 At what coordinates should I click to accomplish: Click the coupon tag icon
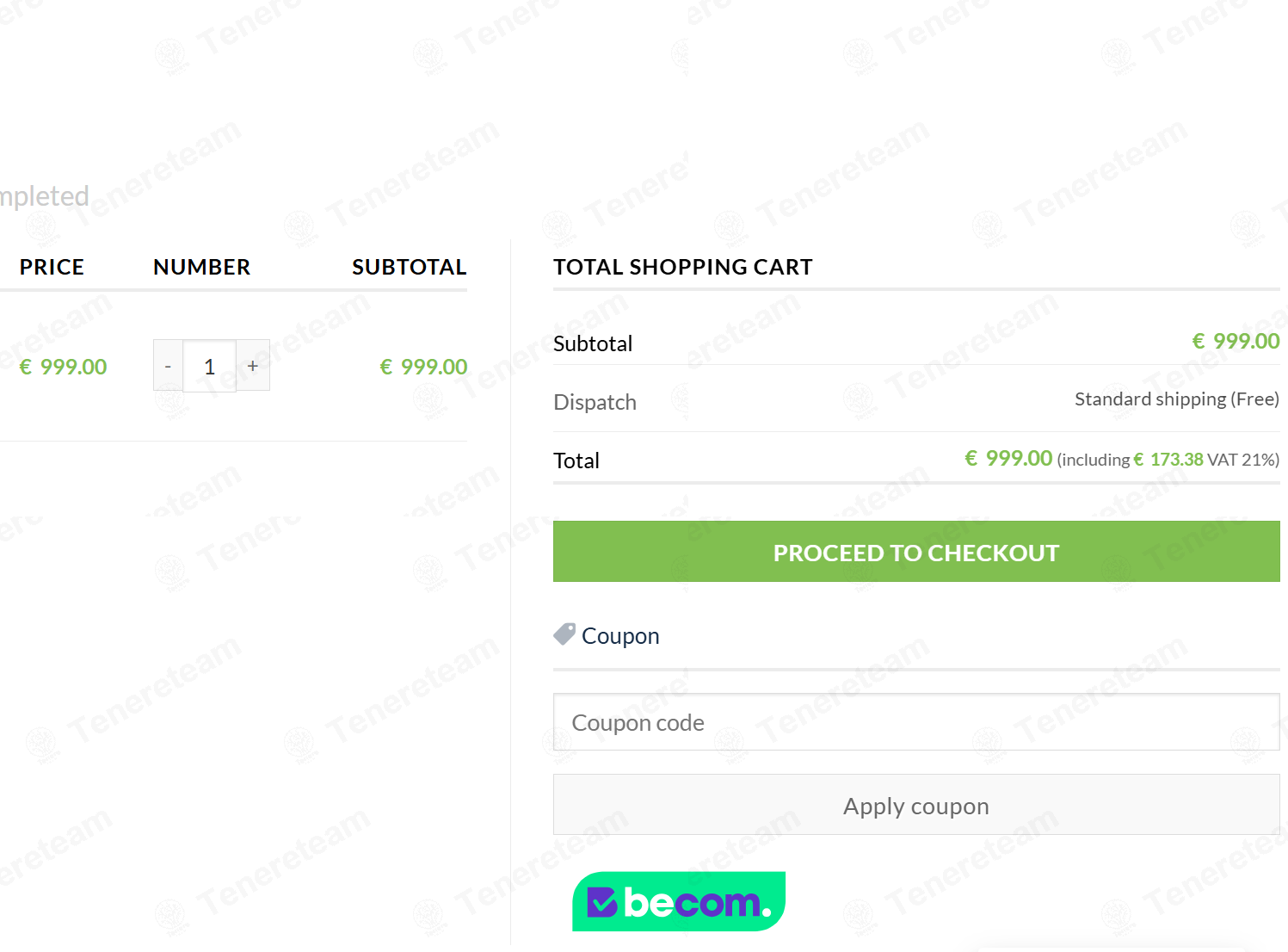(564, 634)
